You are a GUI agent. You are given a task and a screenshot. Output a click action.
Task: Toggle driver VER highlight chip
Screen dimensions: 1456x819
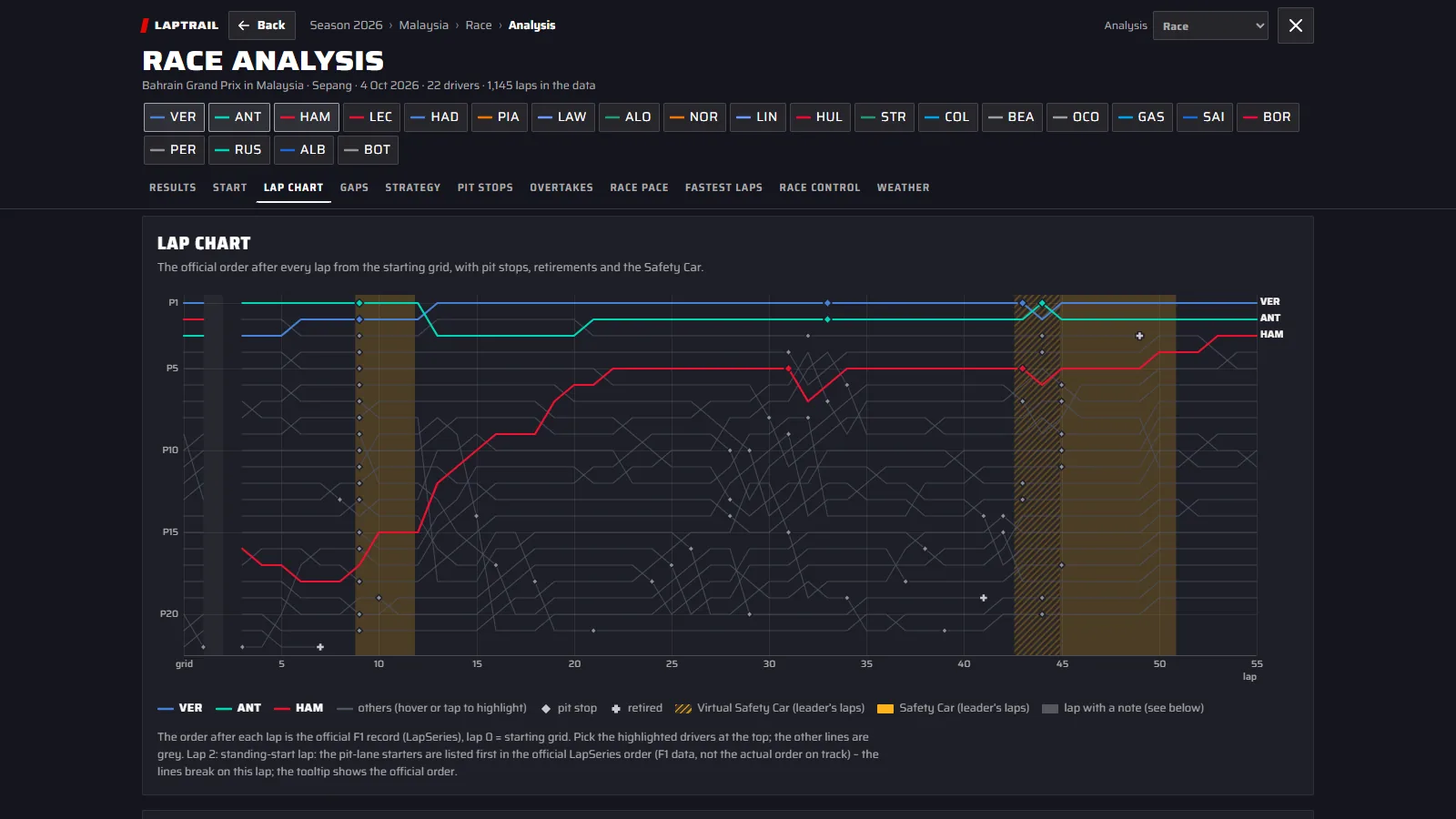[174, 117]
